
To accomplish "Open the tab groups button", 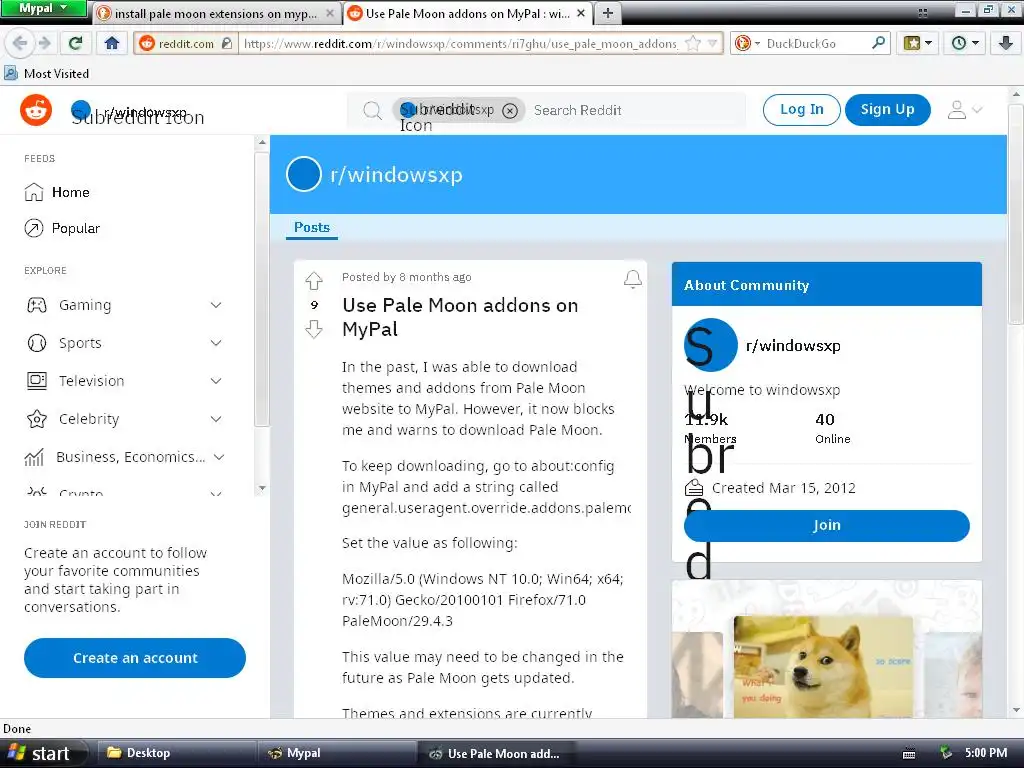I will [x=923, y=12].
